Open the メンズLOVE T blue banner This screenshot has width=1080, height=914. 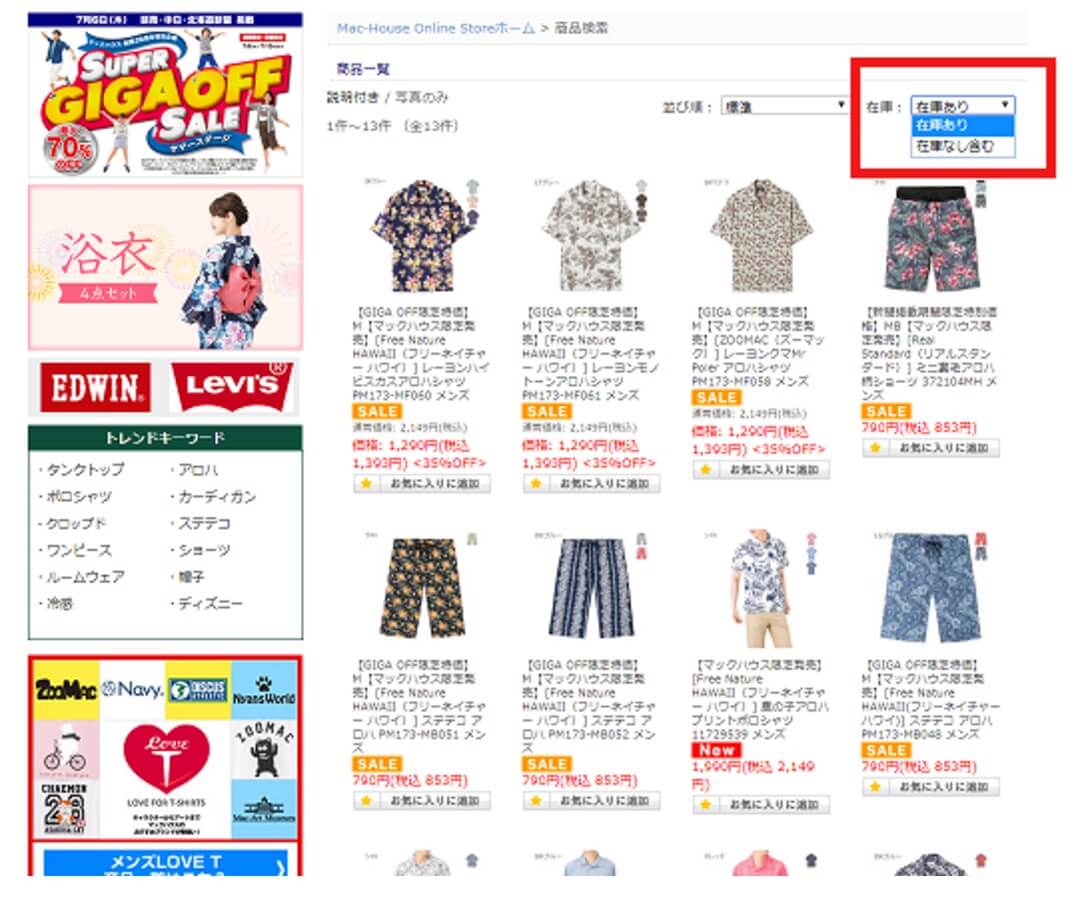click(x=165, y=862)
